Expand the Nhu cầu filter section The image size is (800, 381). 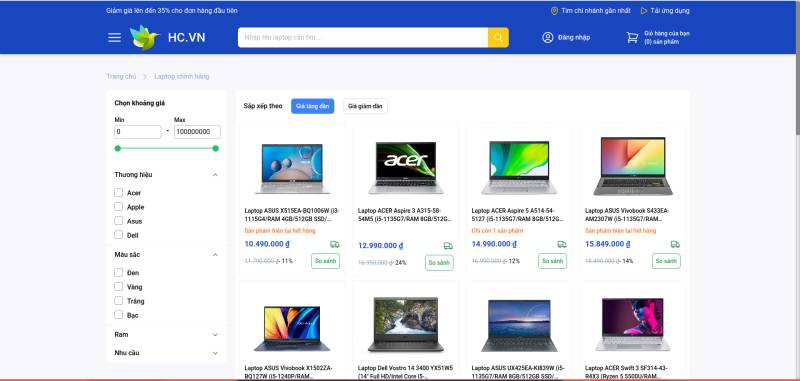[x=215, y=353]
